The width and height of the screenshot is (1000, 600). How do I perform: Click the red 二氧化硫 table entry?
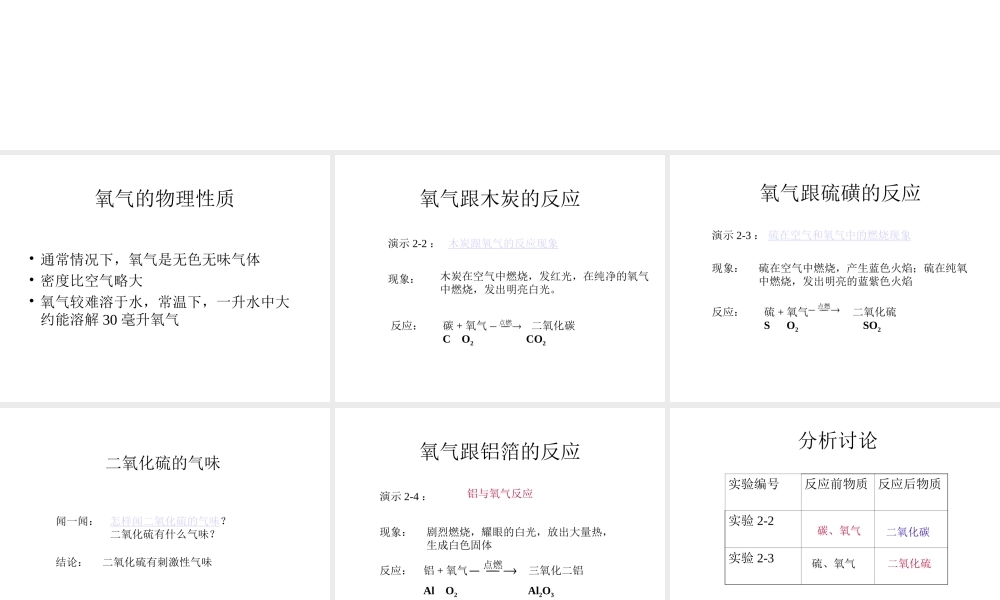908,565
